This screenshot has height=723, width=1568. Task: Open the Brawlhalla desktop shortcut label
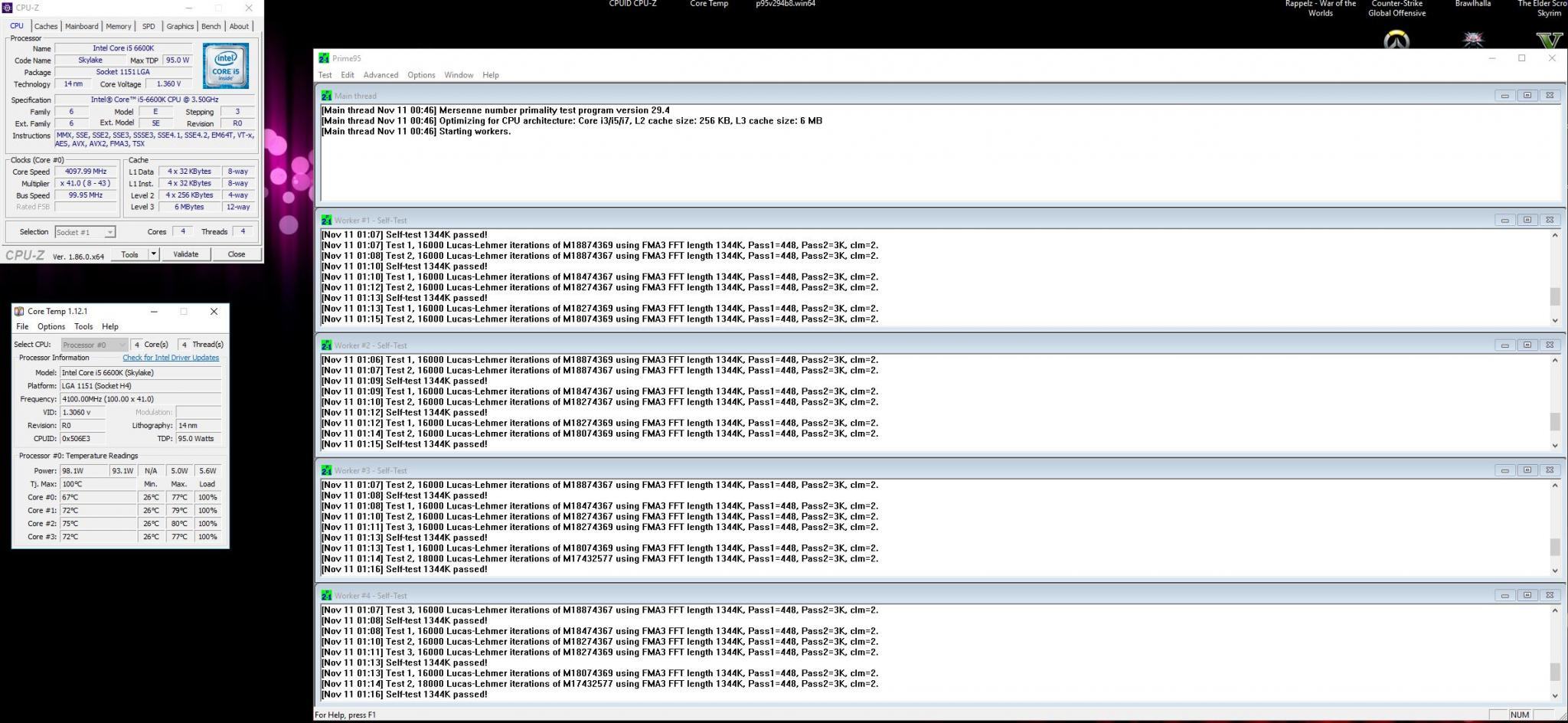coord(1472,4)
